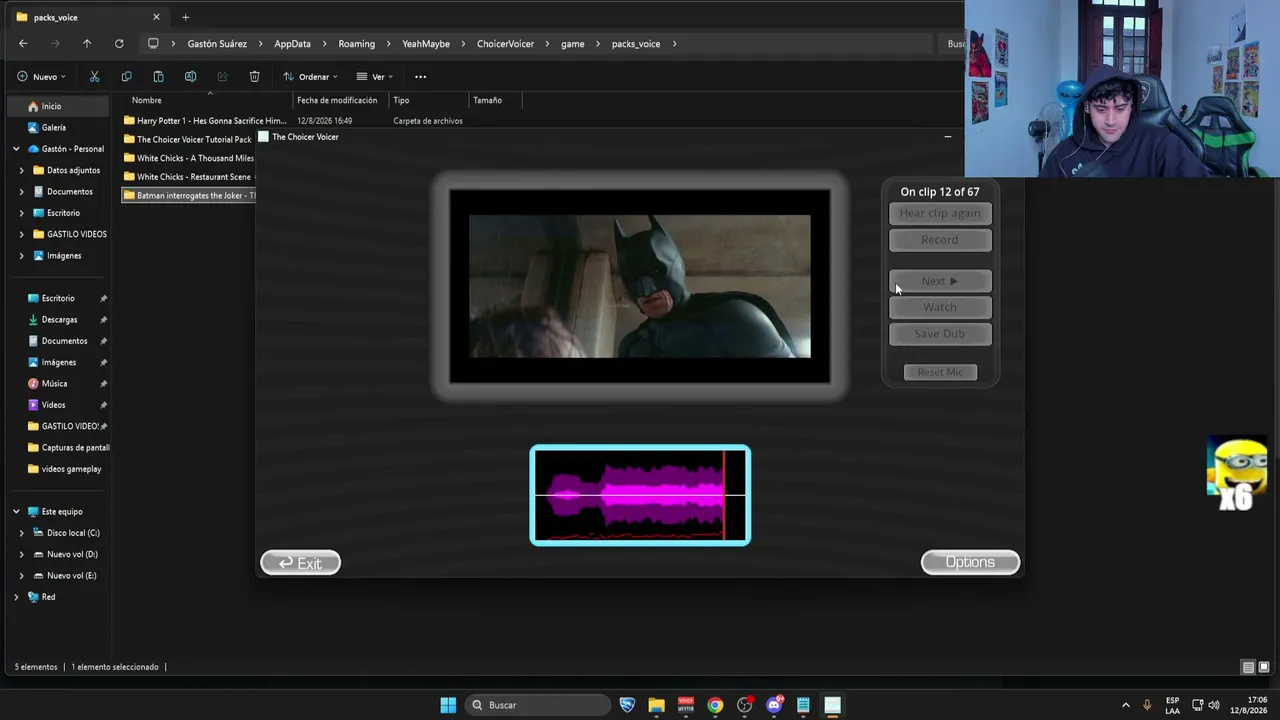The width and height of the screenshot is (1280, 720).
Task: Select White Chicks - Restaurant Scene folder
Action: click(188, 177)
